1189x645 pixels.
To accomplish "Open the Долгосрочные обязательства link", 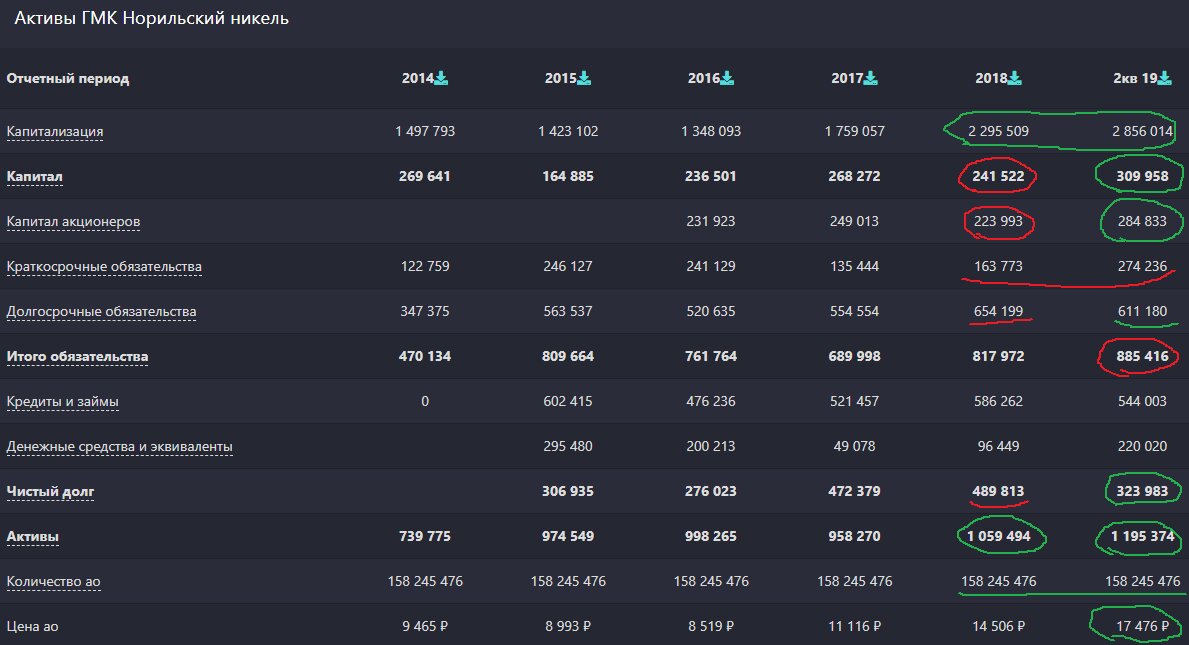I will point(101,312).
